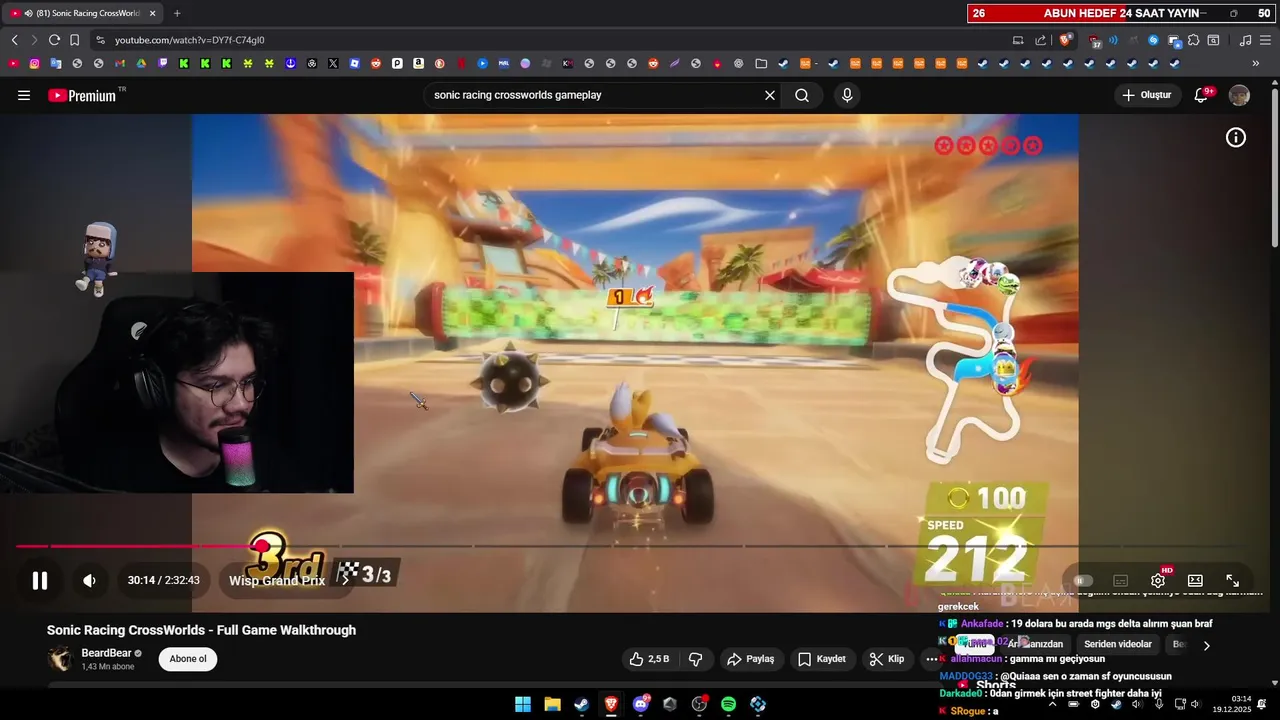Open the bookmarks folder icon

761,63
